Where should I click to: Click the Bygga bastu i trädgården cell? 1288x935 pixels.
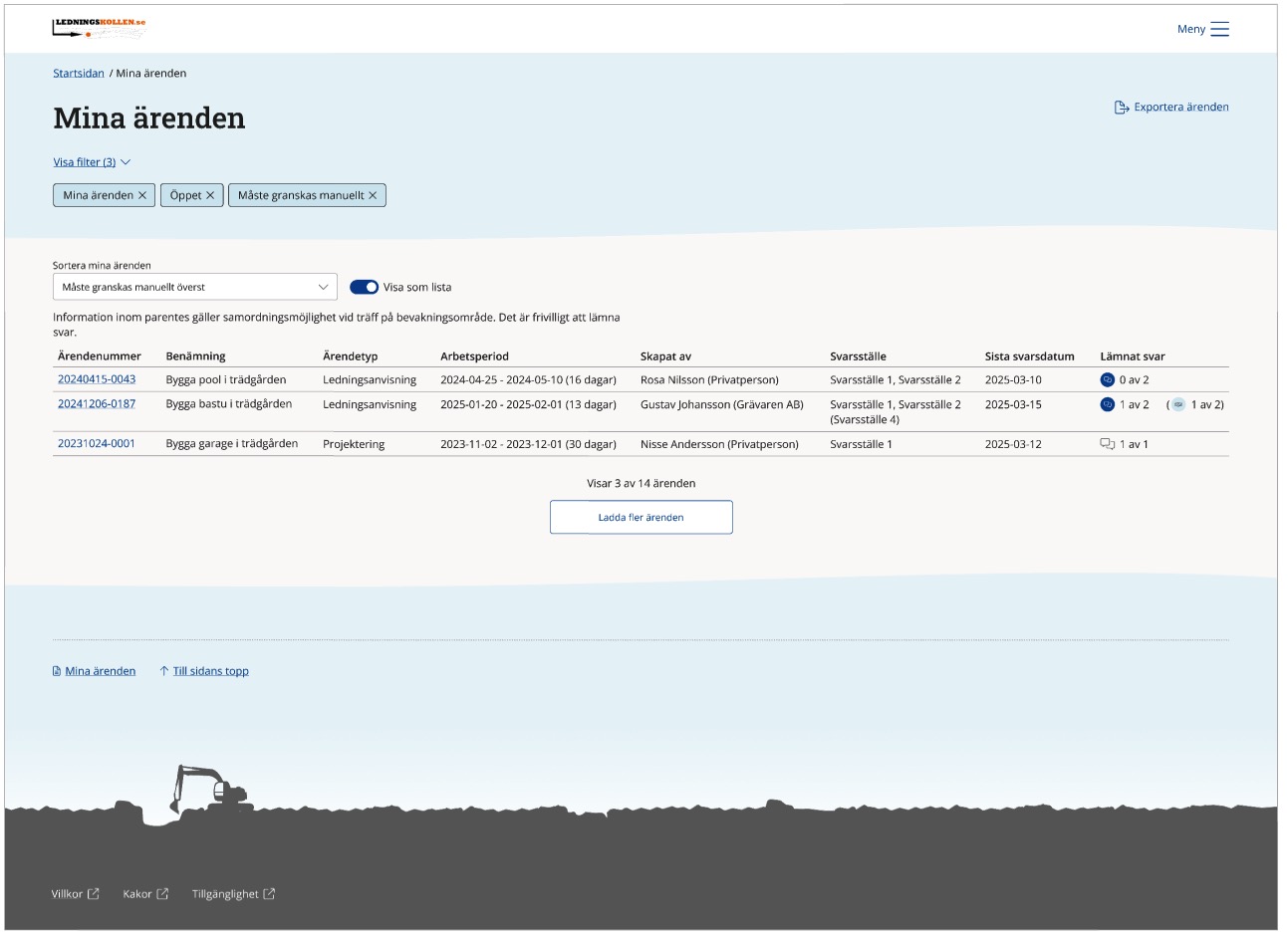click(x=229, y=404)
